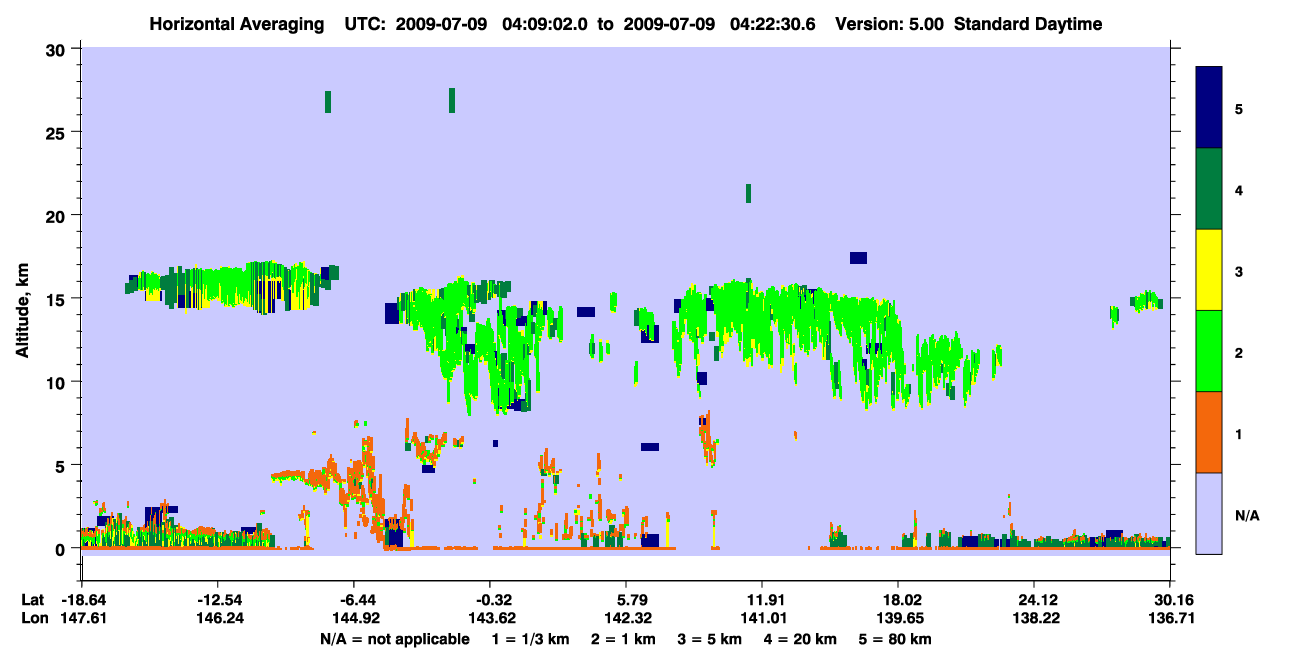Click the latitude value -6.44
Image resolution: width=1300 pixels, height=667 pixels.
(x=353, y=600)
